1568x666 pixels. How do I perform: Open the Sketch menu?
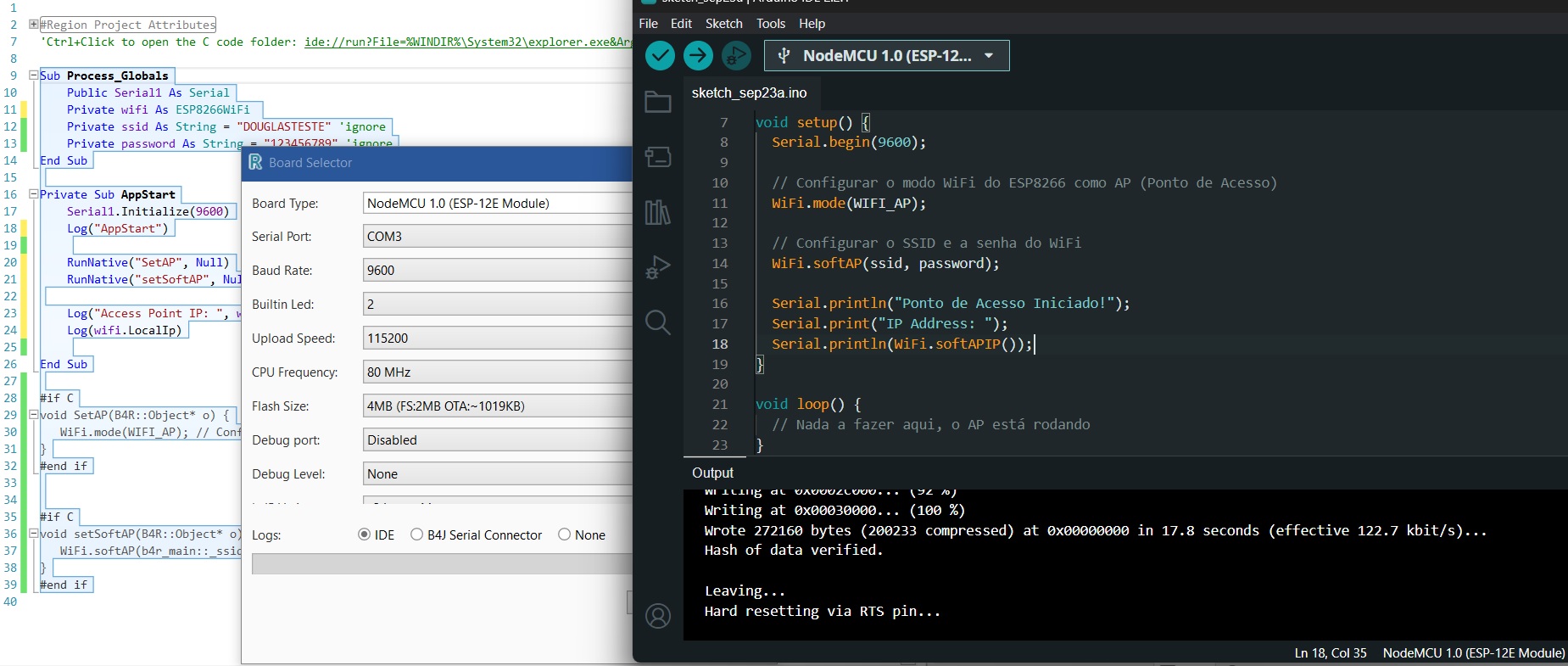(x=723, y=24)
